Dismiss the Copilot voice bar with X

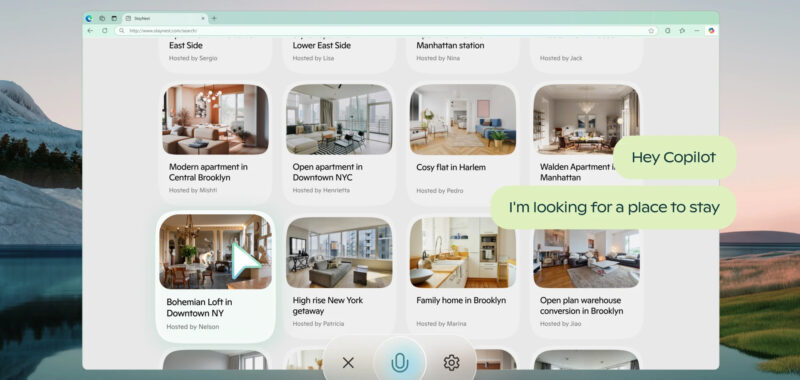[x=348, y=363]
